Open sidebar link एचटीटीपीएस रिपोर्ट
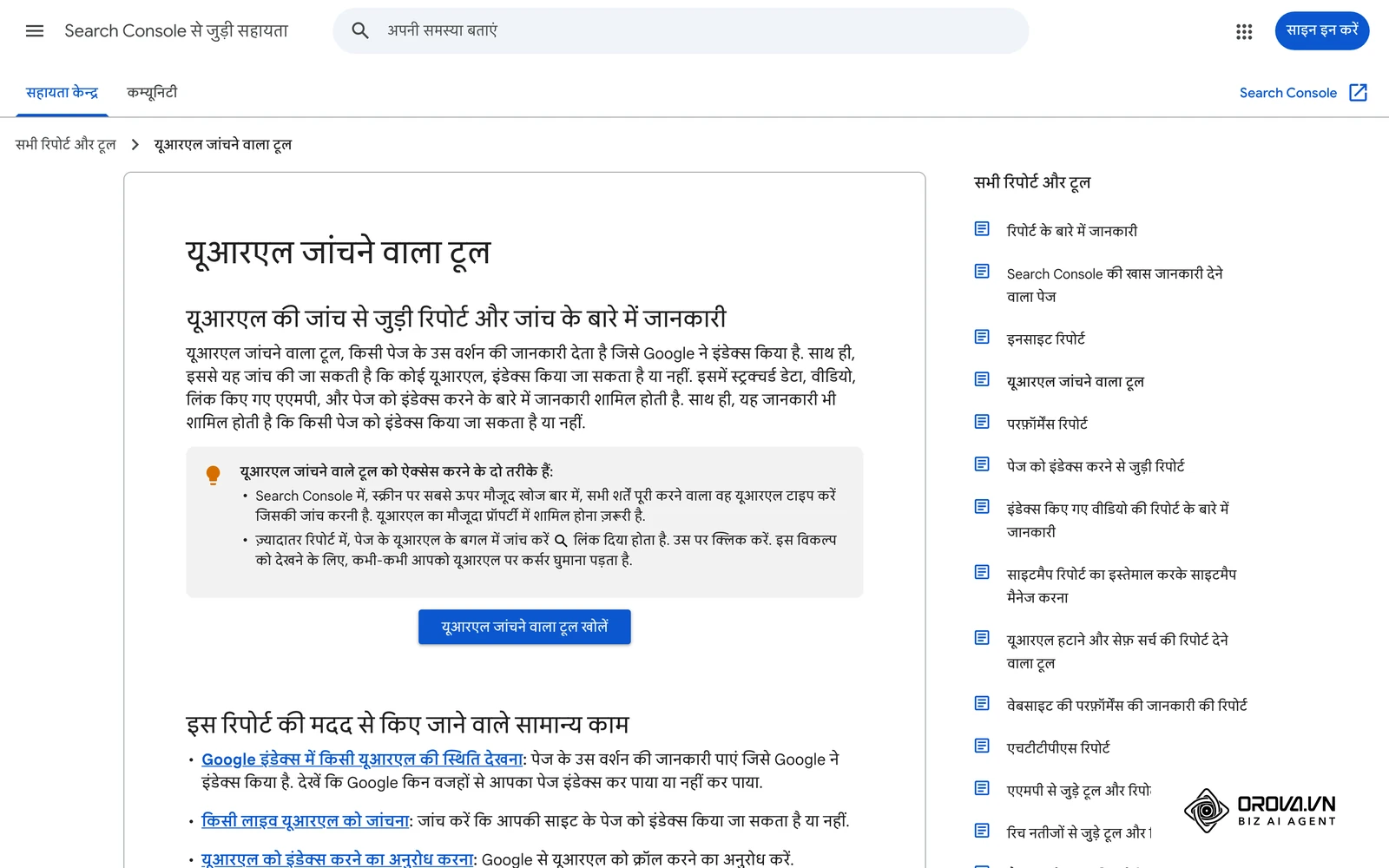This screenshot has width=1389, height=868. click(1058, 747)
